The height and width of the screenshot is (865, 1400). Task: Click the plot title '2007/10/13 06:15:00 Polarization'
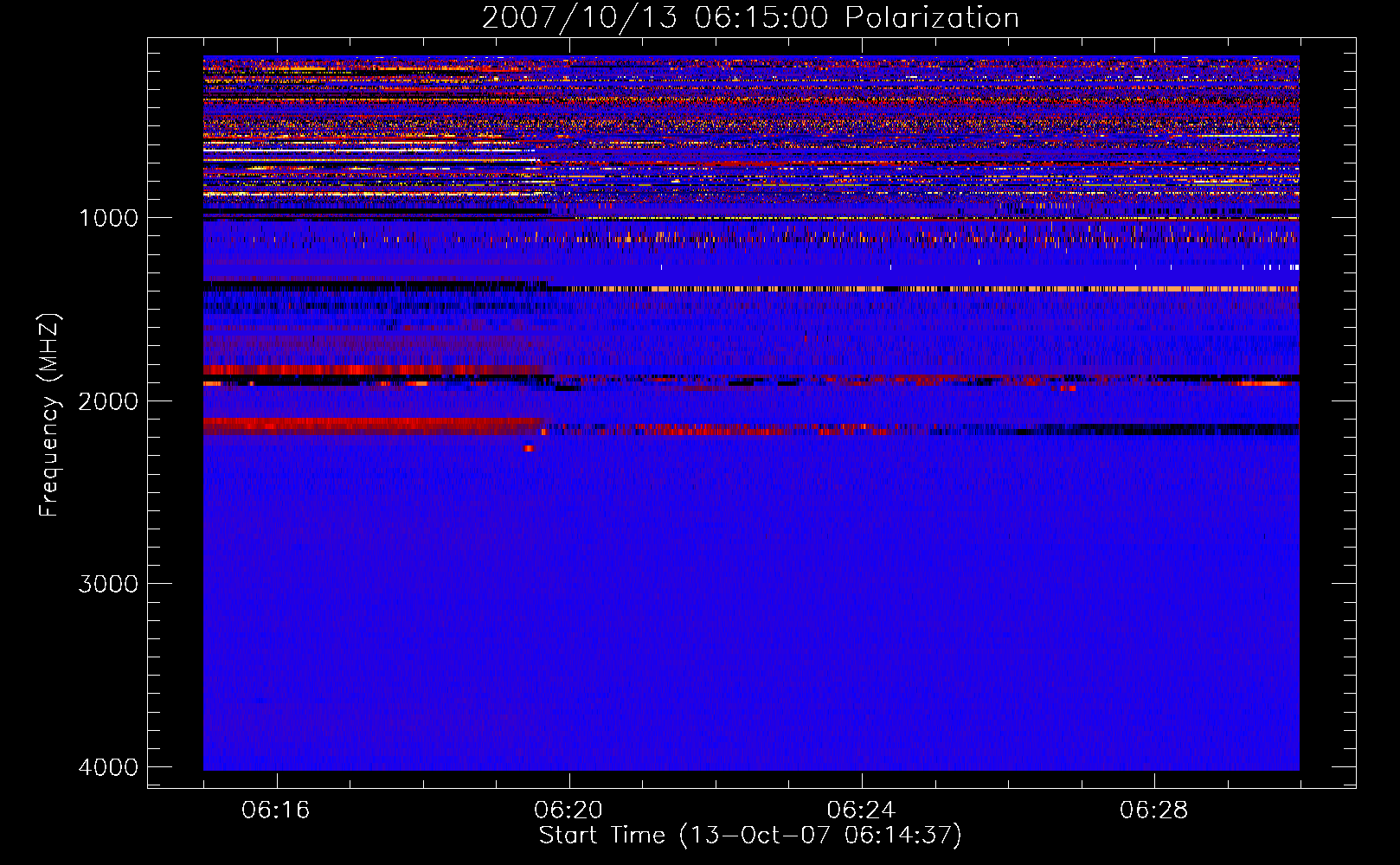point(750,18)
